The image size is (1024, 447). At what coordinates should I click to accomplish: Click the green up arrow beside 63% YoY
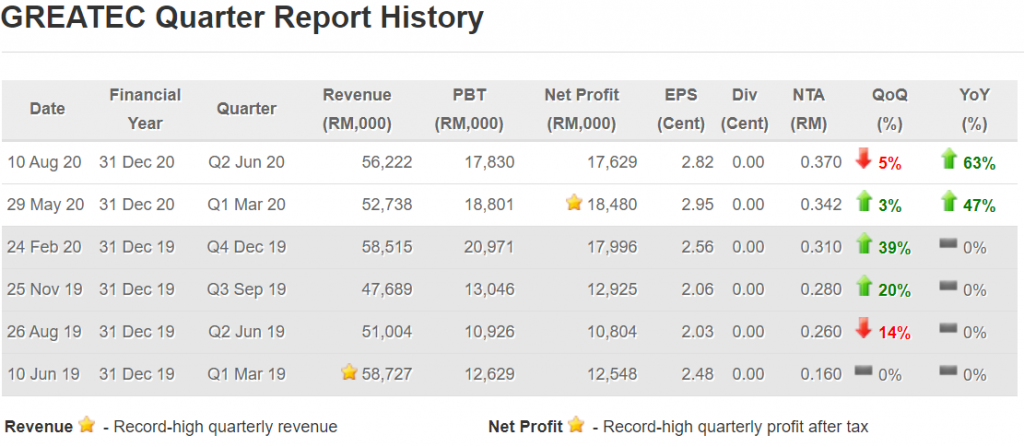pyautogui.click(x=949, y=160)
